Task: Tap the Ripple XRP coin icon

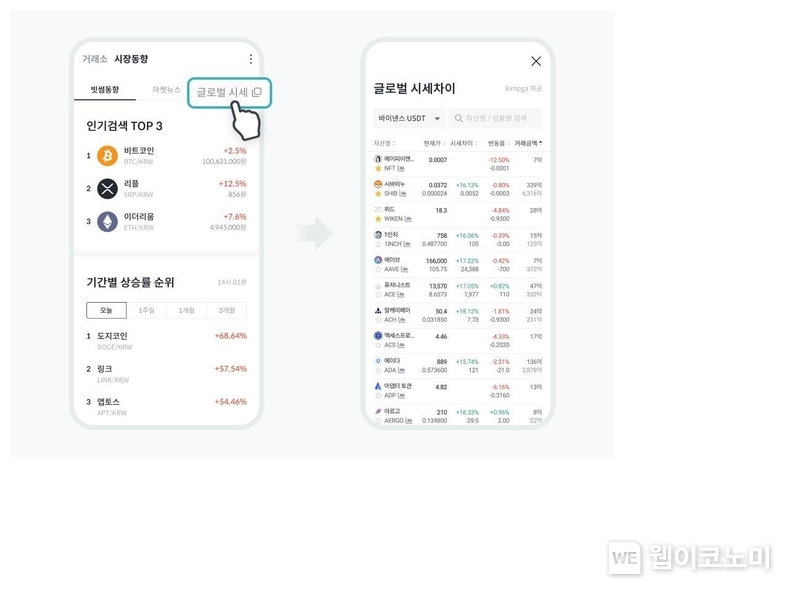Action: tap(107, 189)
